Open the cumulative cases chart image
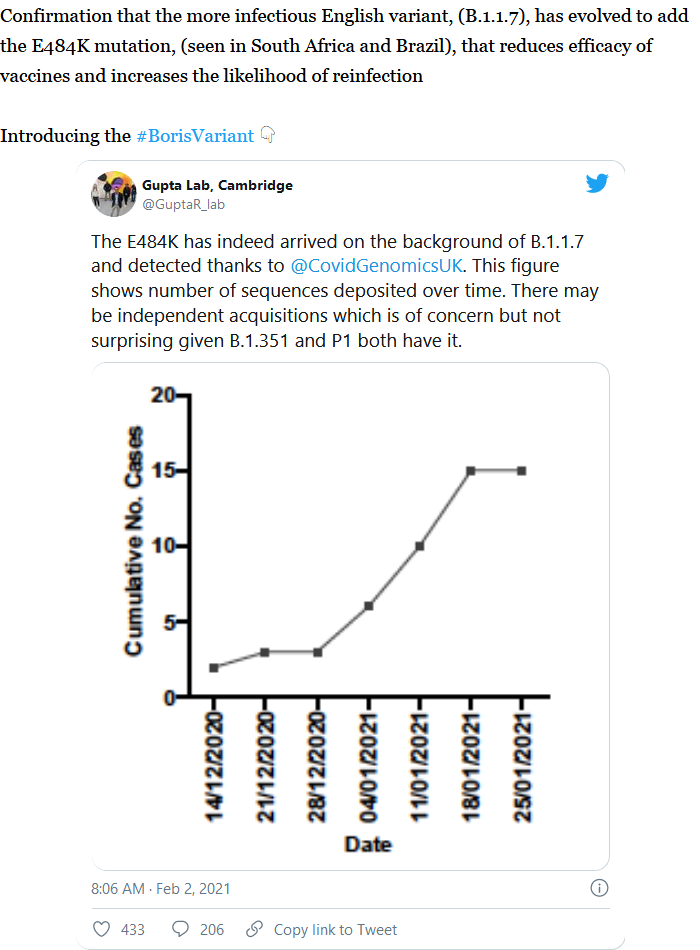Viewport: 700px width, 950px height. [350, 615]
